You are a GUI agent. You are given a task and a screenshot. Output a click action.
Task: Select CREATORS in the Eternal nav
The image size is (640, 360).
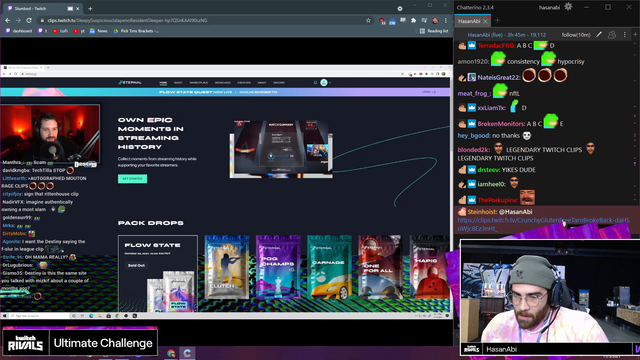tap(244, 83)
